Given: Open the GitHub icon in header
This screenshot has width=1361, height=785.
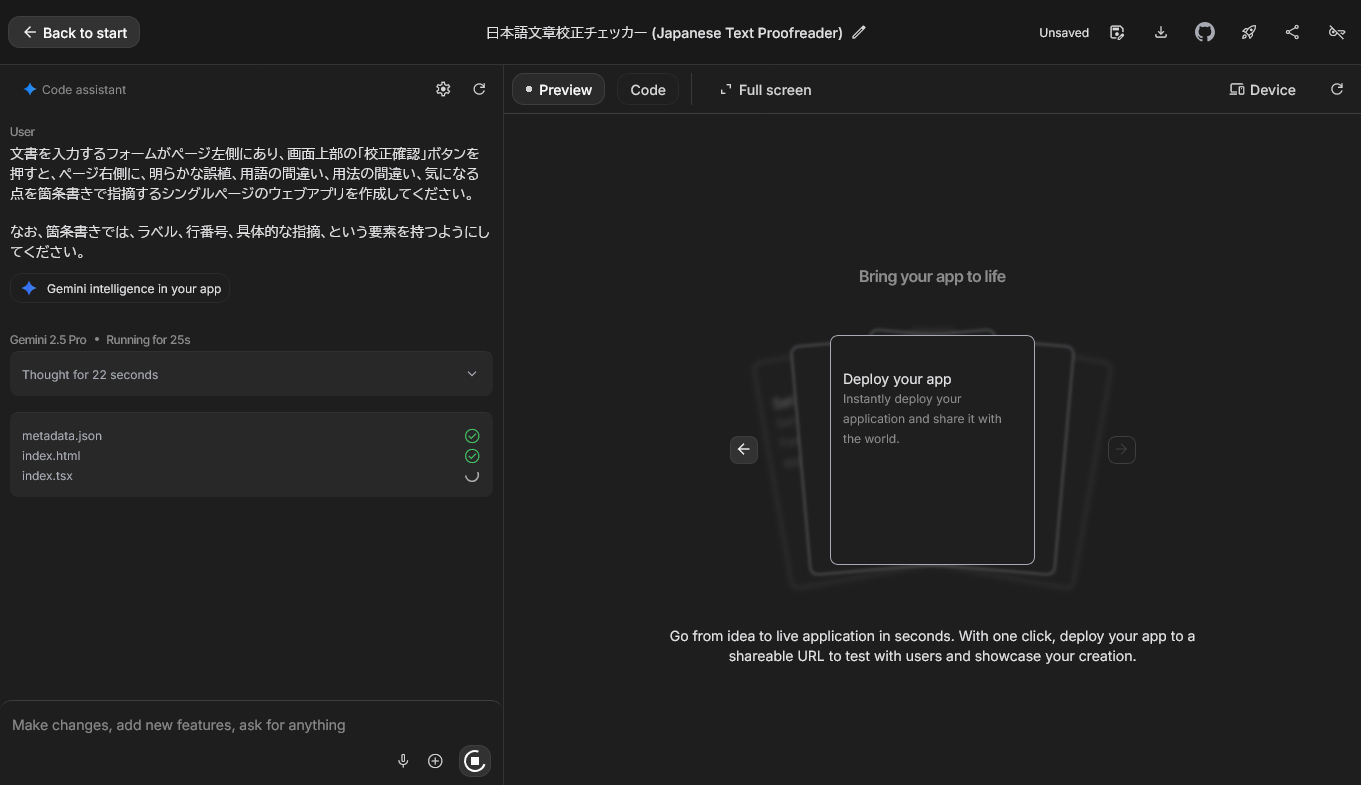Looking at the screenshot, I should click(x=1205, y=32).
